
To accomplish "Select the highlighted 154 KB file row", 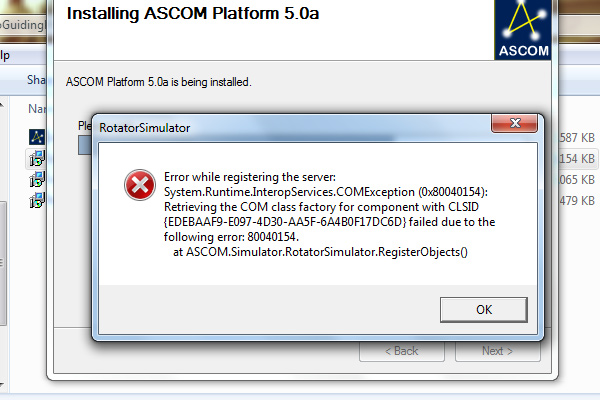I will click(578, 158).
